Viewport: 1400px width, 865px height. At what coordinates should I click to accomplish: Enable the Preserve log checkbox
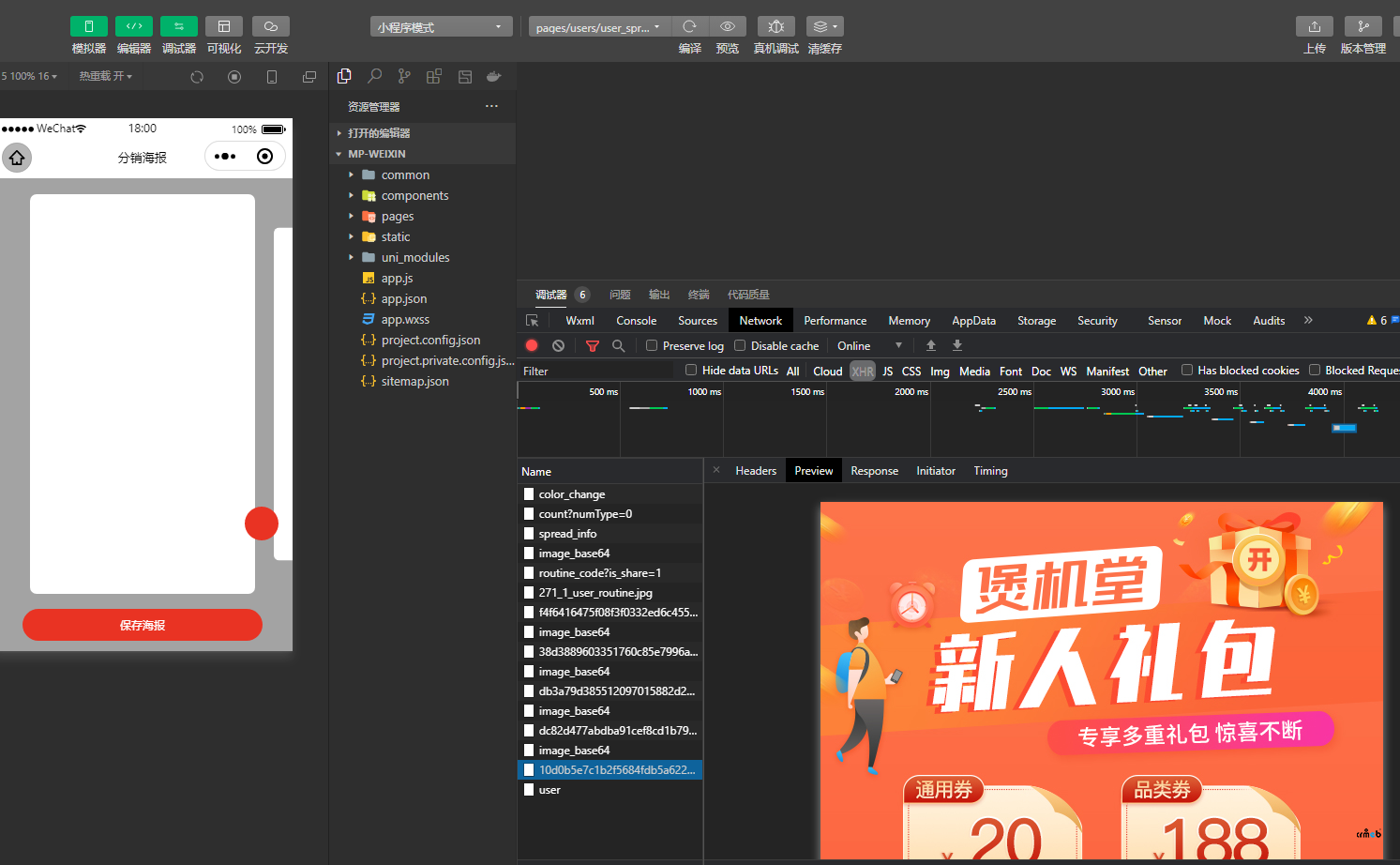(652, 345)
